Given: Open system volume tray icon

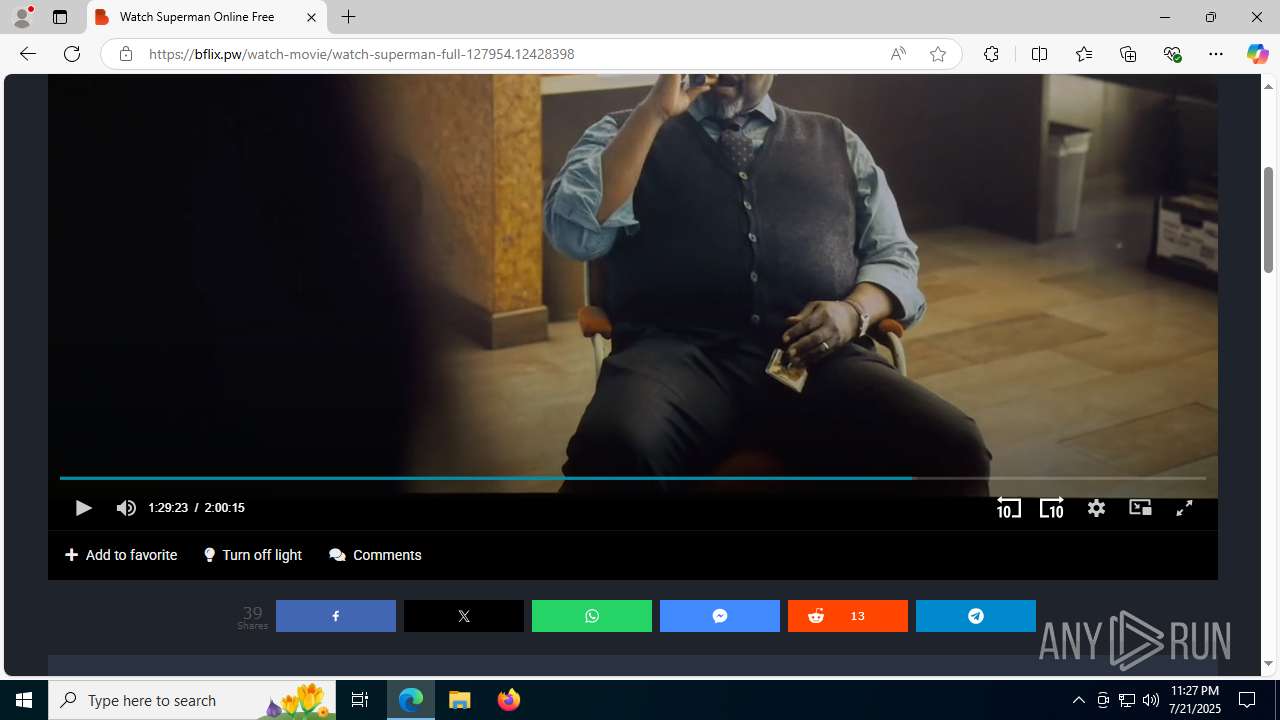Looking at the screenshot, I should tap(1151, 700).
